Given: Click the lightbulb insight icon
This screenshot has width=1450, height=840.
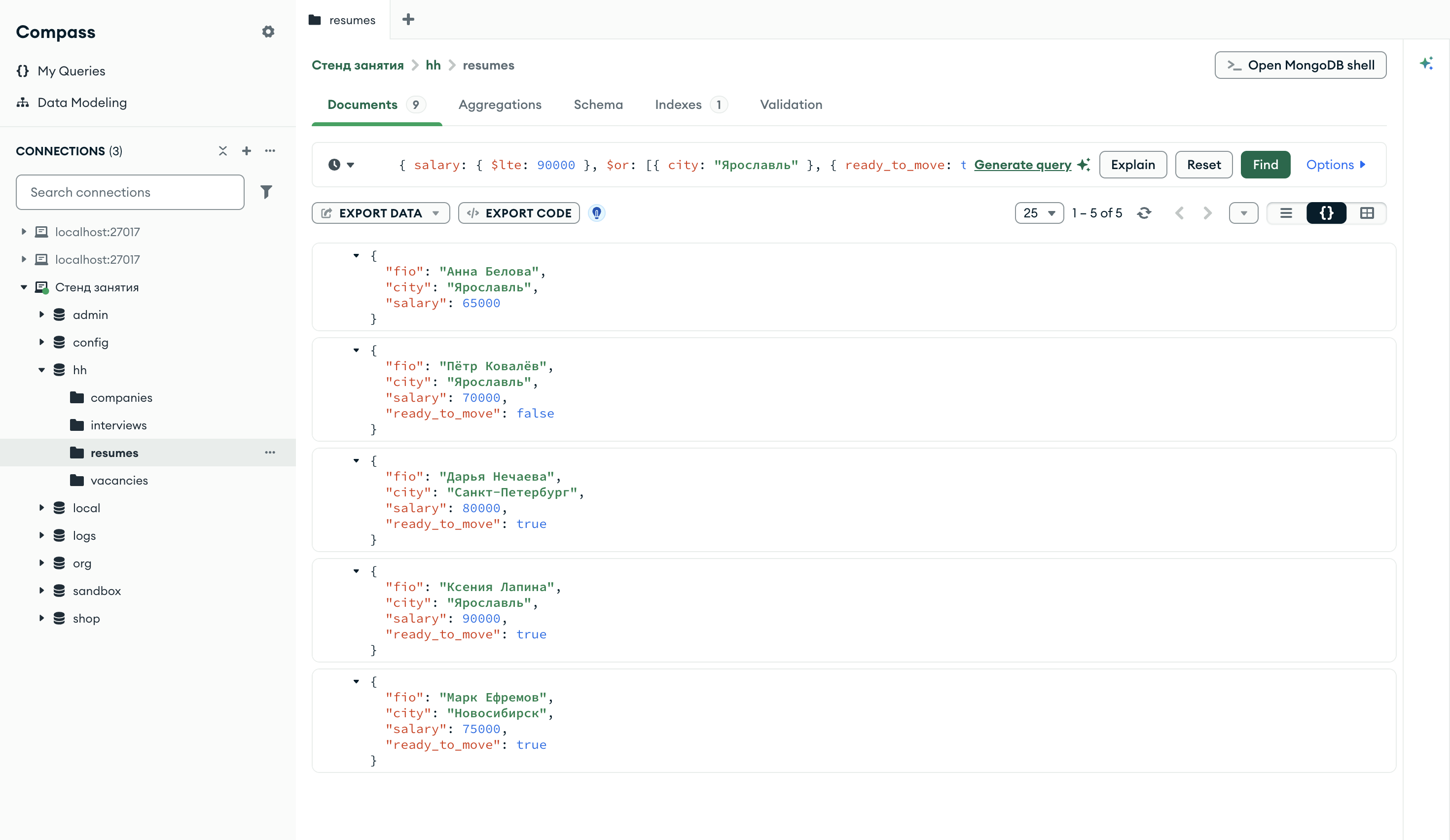Looking at the screenshot, I should click(597, 213).
